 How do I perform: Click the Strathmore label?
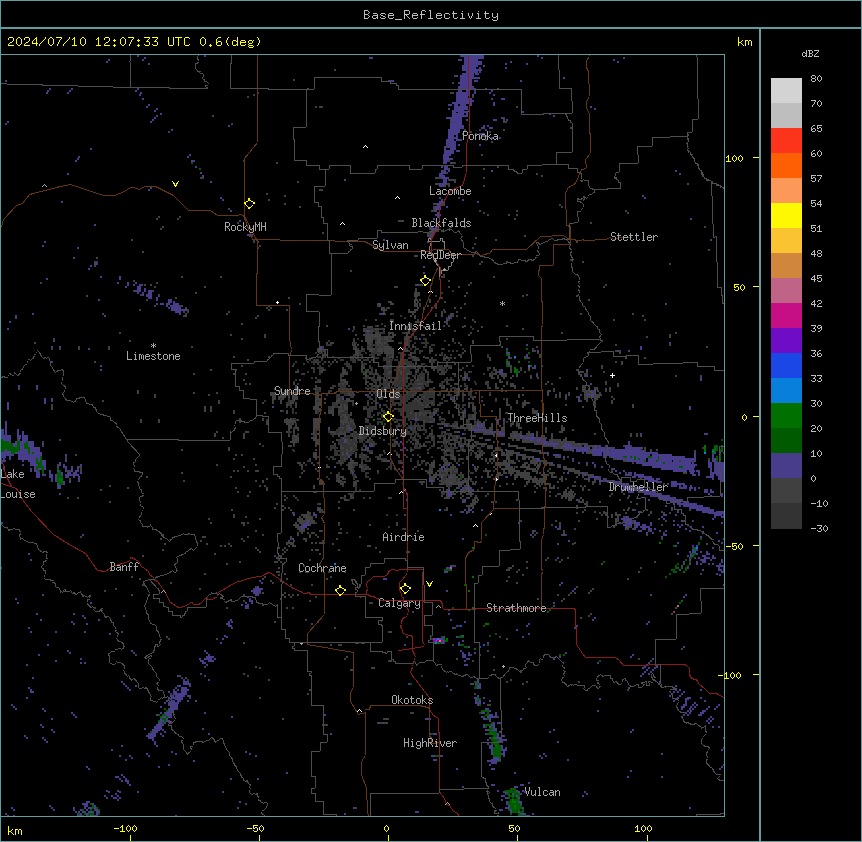tap(516, 608)
